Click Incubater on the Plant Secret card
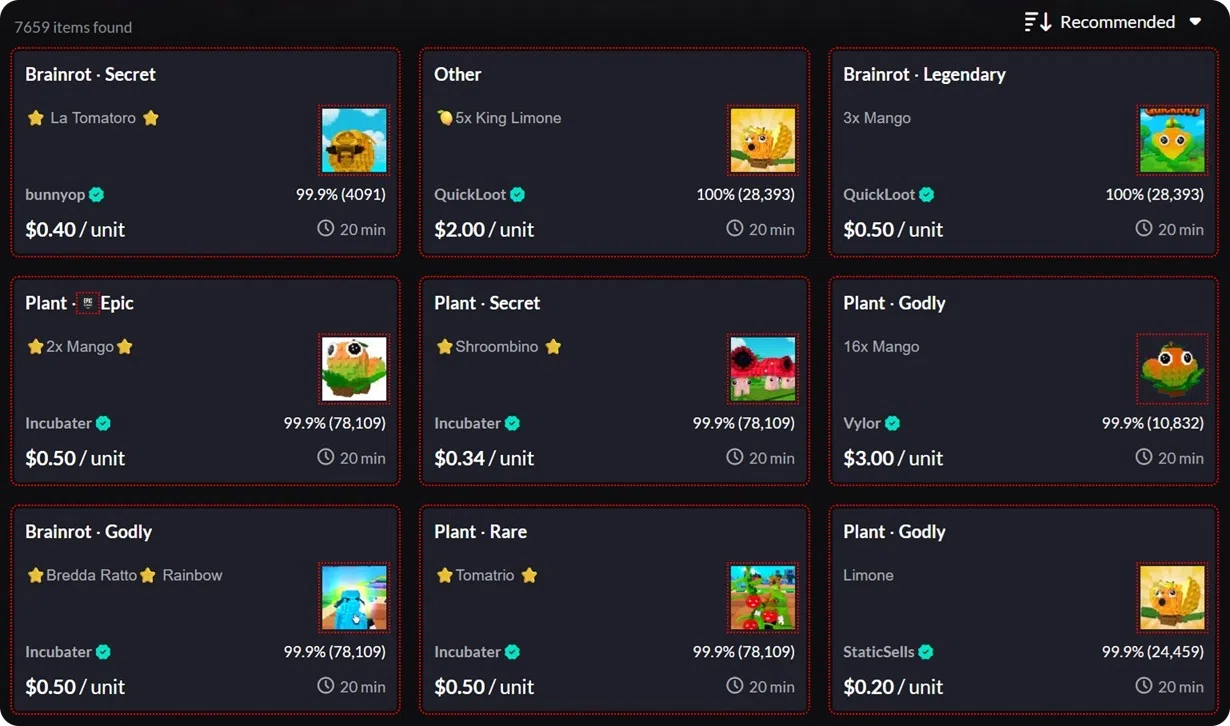1230x726 pixels. click(468, 423)
